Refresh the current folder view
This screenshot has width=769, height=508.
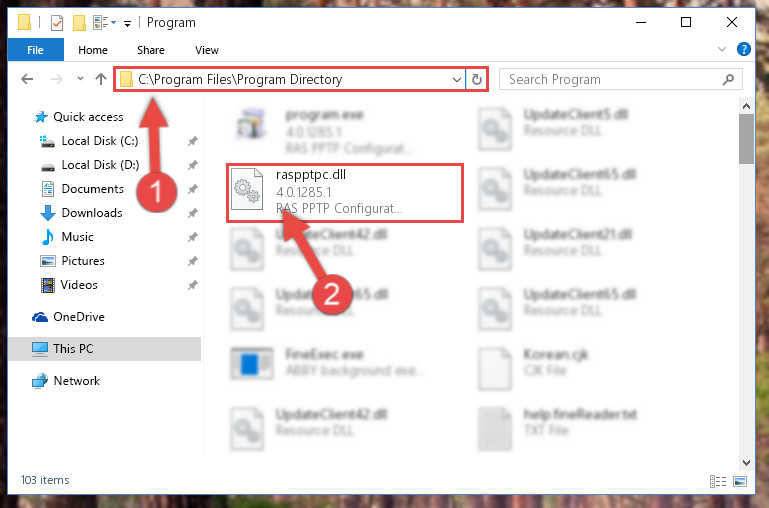pyautogui.click(x=477, y=79)
